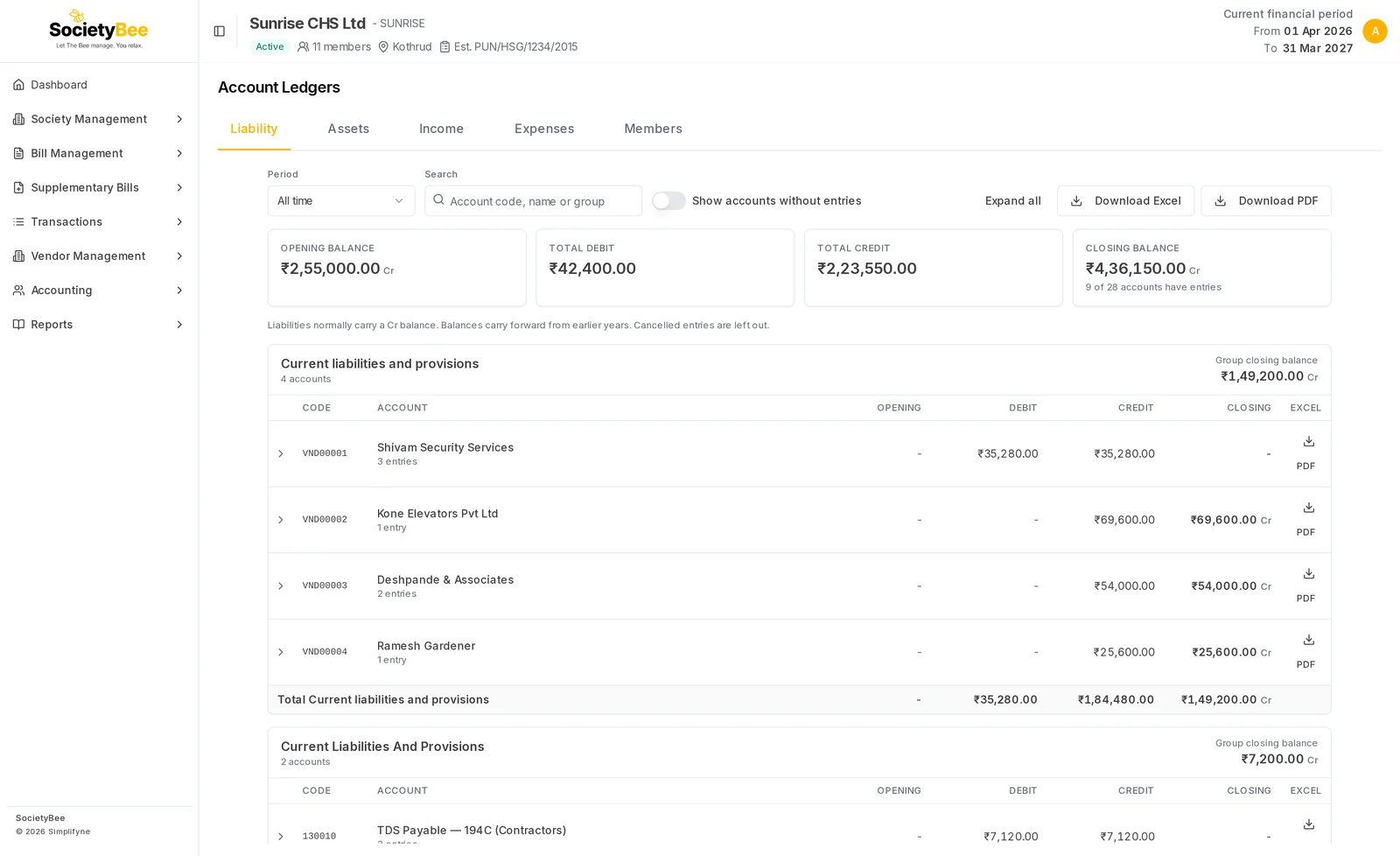Expand the TDS Payable 194C row
The height and width of the screenshot is (856, 1400).
click(281, 837)
